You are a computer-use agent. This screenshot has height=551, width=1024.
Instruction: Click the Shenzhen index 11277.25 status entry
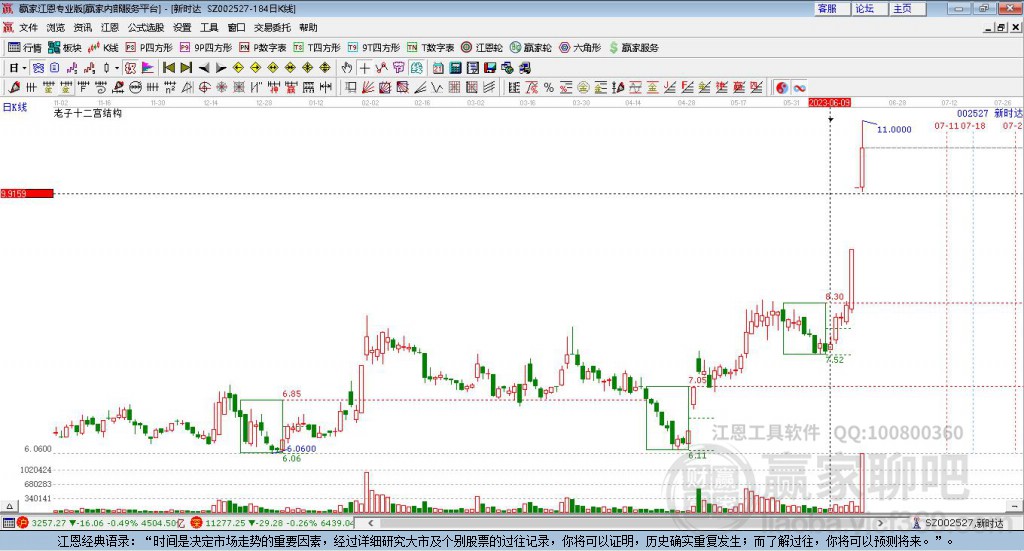click(x=273, y=523)
